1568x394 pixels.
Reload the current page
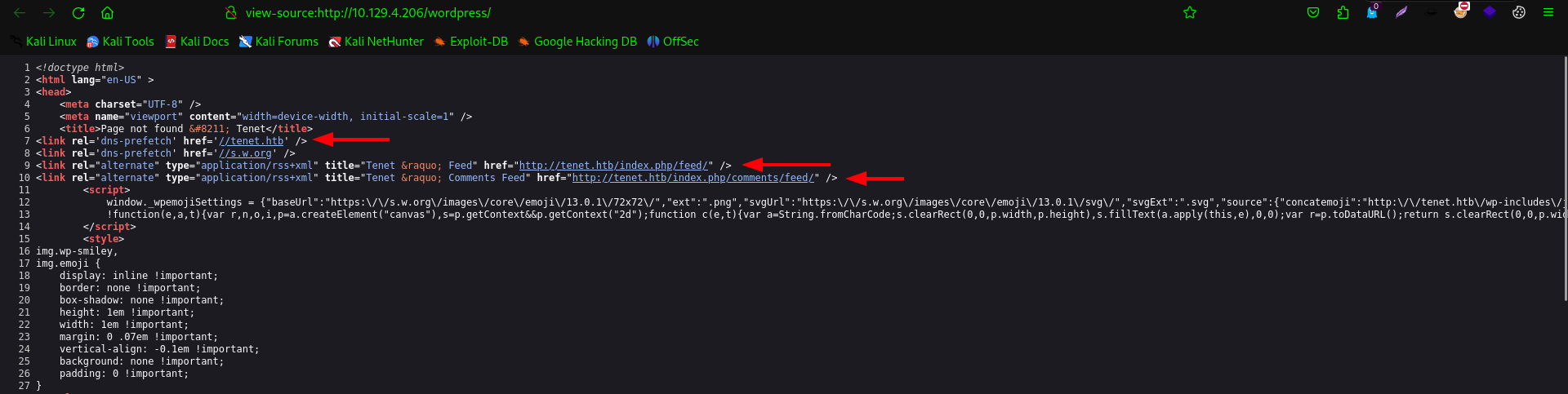tap(78, 13)
